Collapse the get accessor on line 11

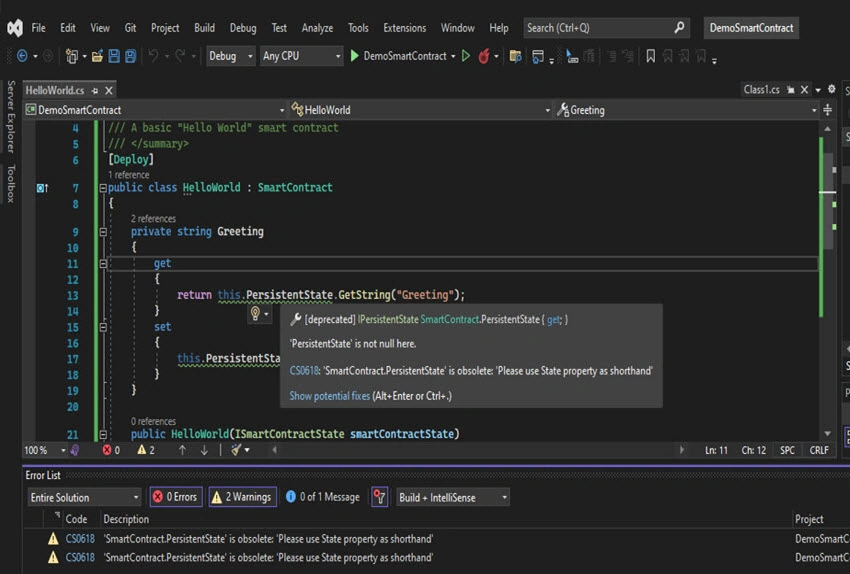[103, 264]
